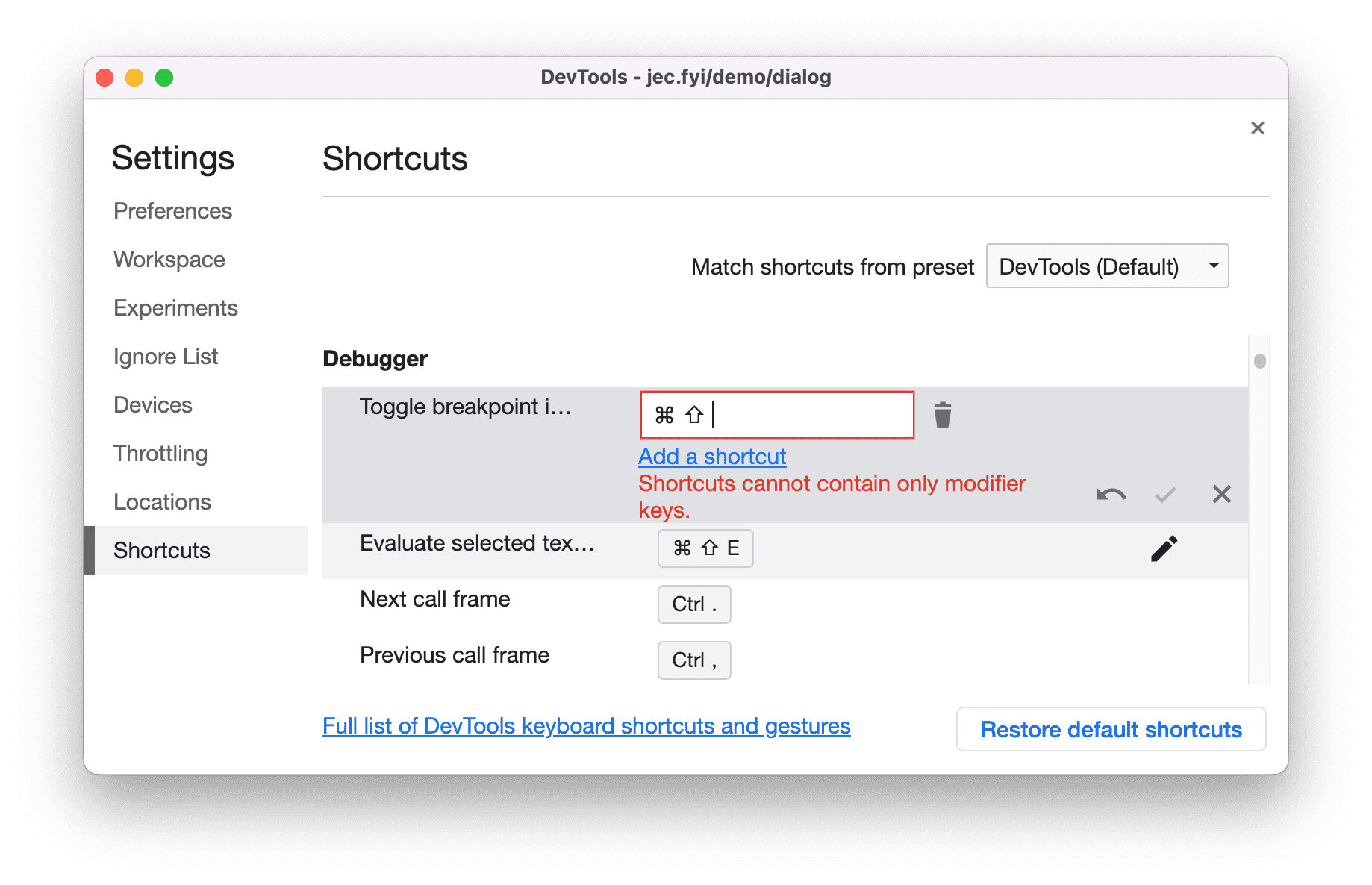Click the ⌘⇧E shortcut chip
Viewport: 1372px width, 885px height.
point(705,548)
